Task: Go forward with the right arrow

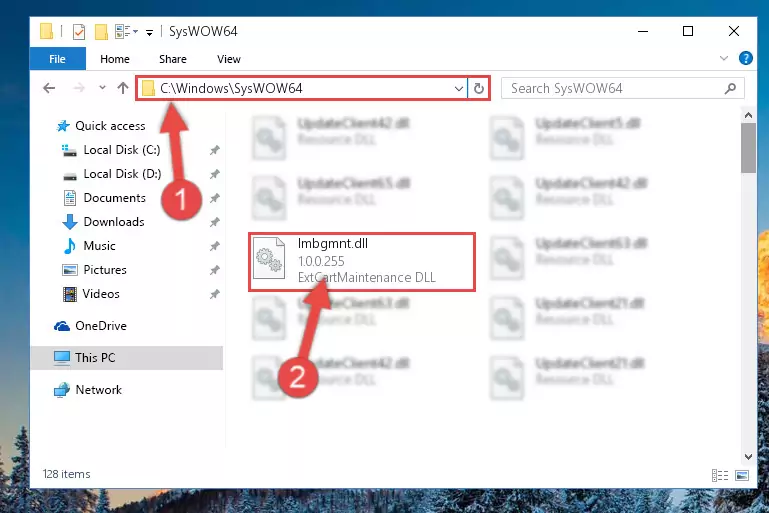Action: (x=78, y=88)
